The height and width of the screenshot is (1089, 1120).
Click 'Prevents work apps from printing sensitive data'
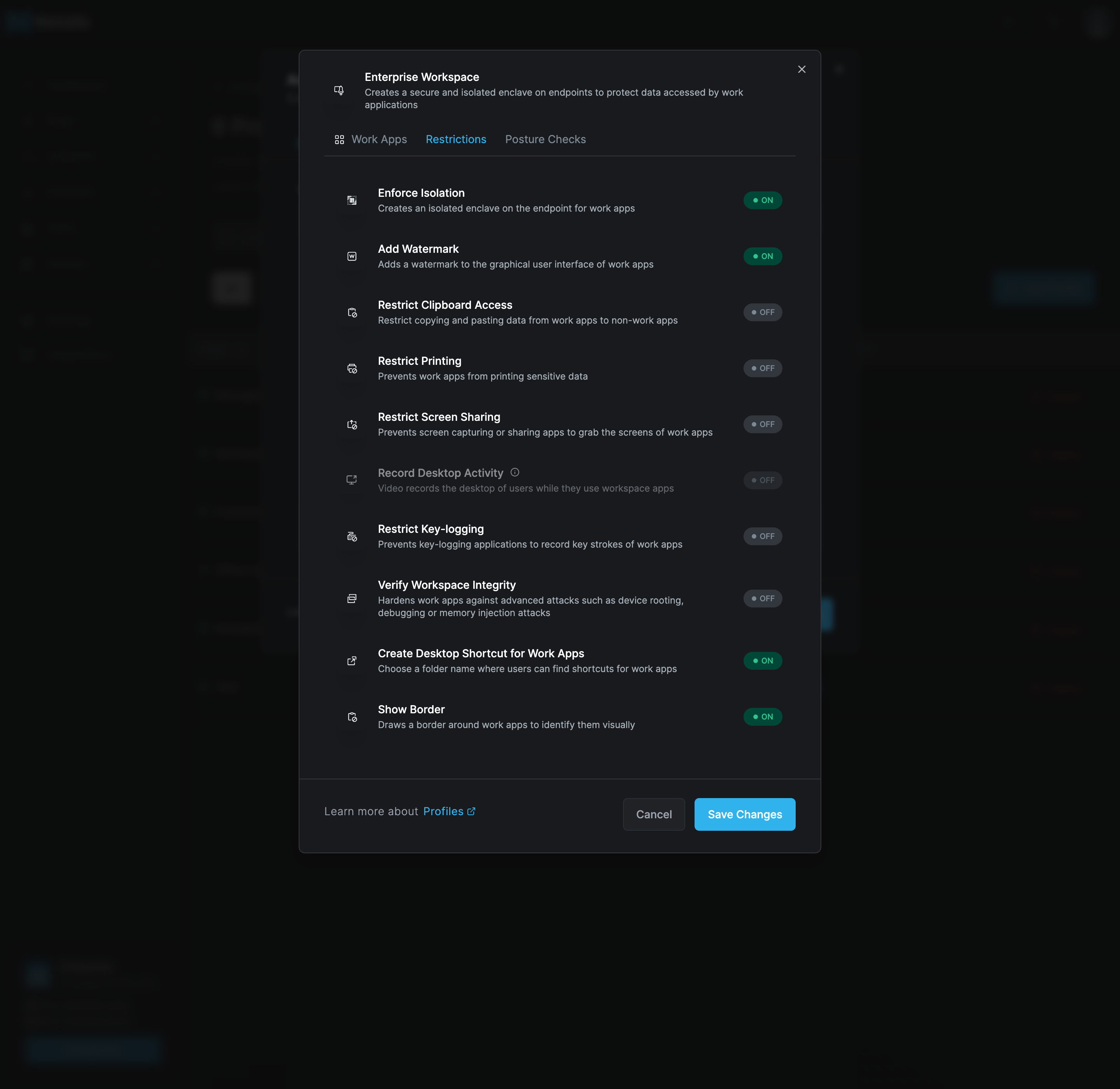click(482, 376)
